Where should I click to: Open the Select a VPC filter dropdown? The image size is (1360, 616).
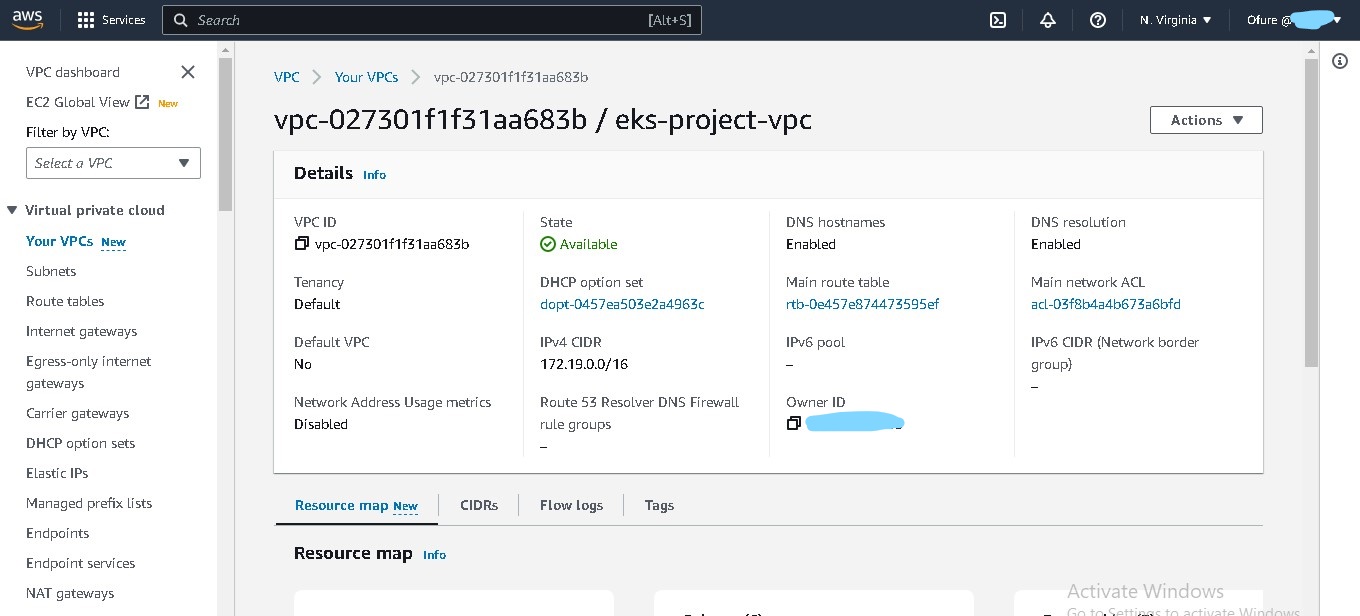113,163
